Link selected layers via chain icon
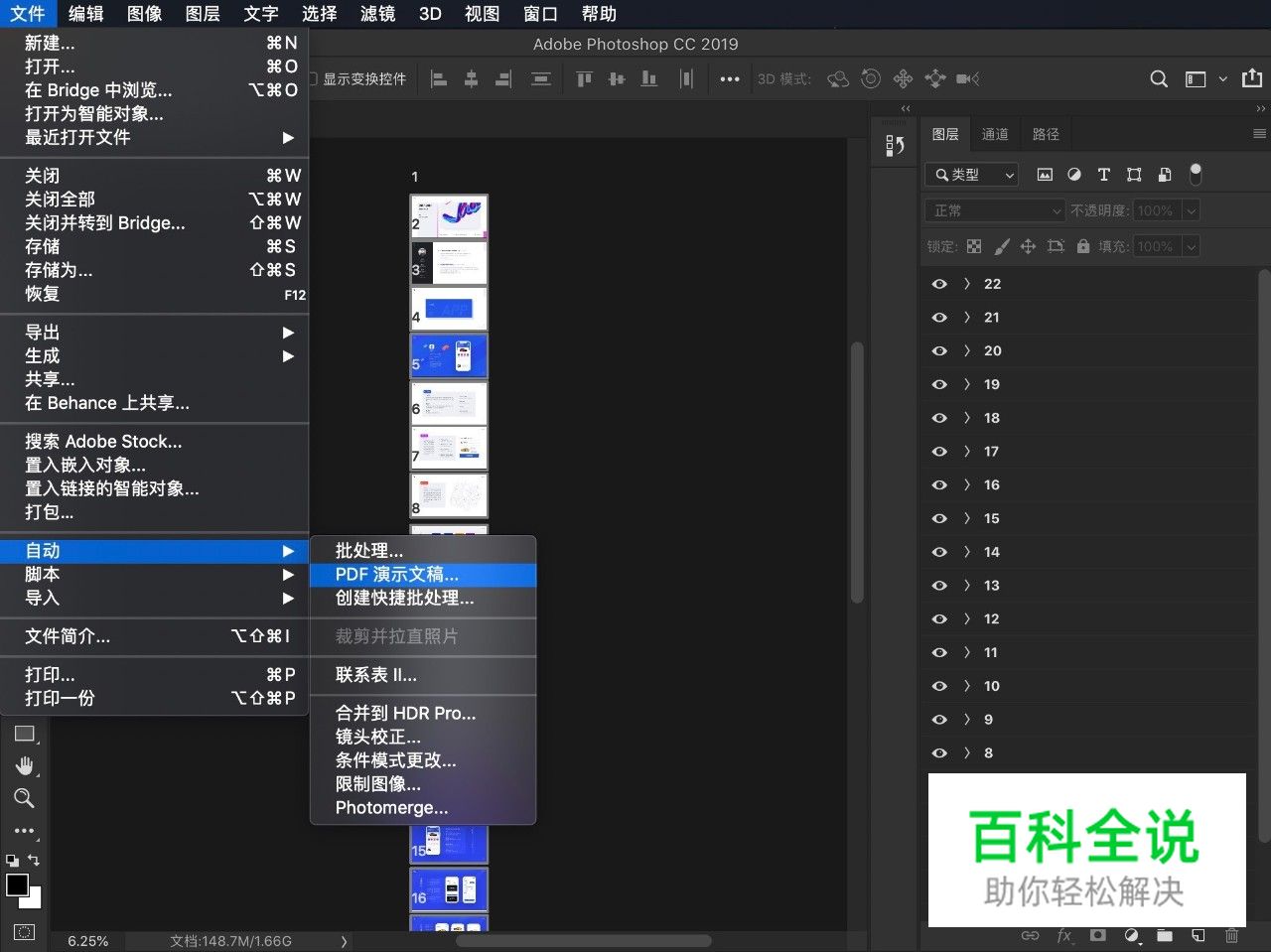Screen dimensions: 1271x952 click(x=1030, y=936)
